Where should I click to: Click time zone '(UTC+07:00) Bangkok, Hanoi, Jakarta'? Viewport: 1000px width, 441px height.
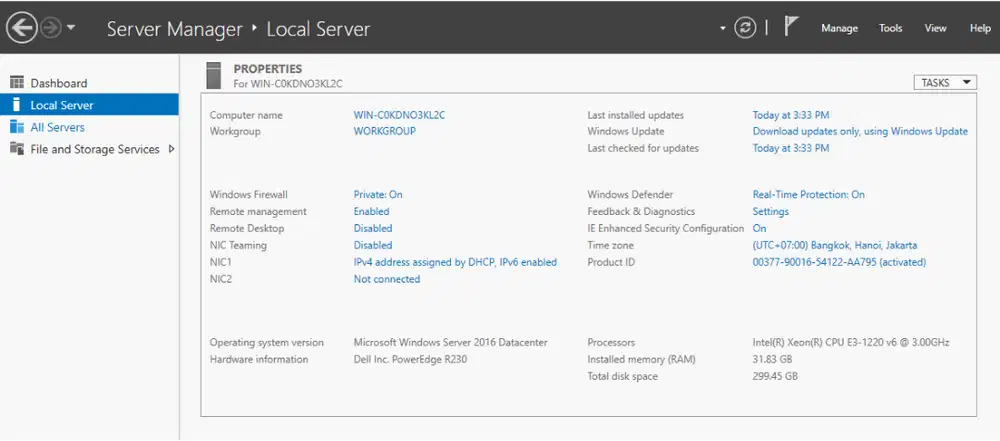pyautogui.click(x=835, y=245)
